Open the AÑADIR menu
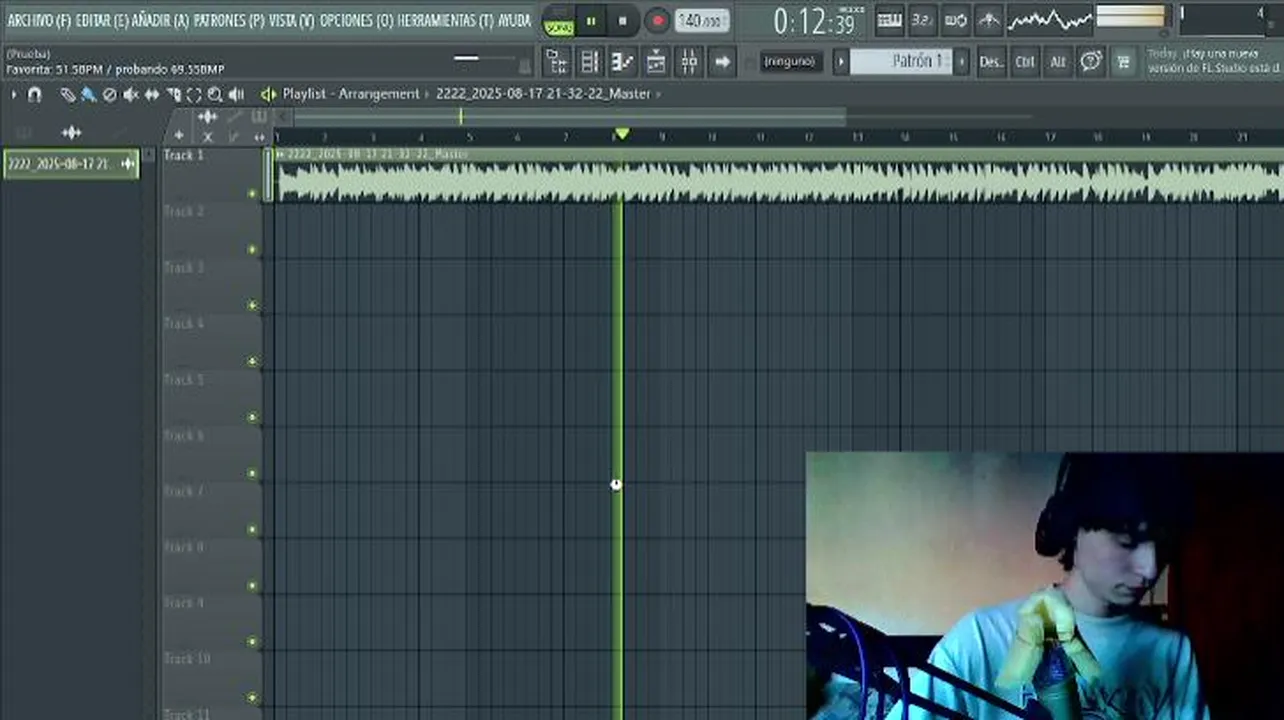The height and width of the screenshot is (720, 1284). pyautogui.click(x=160, y=20)
